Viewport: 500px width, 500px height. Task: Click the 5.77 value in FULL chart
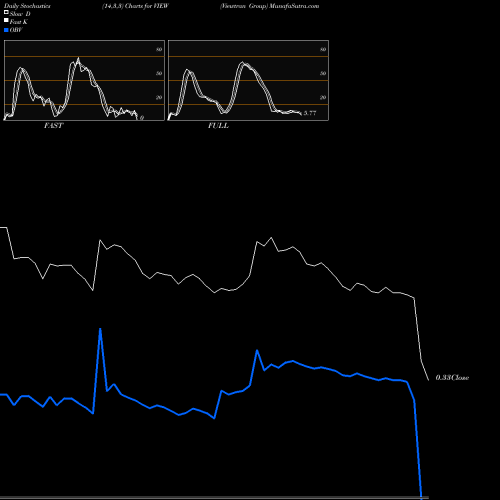click(310, 113)
